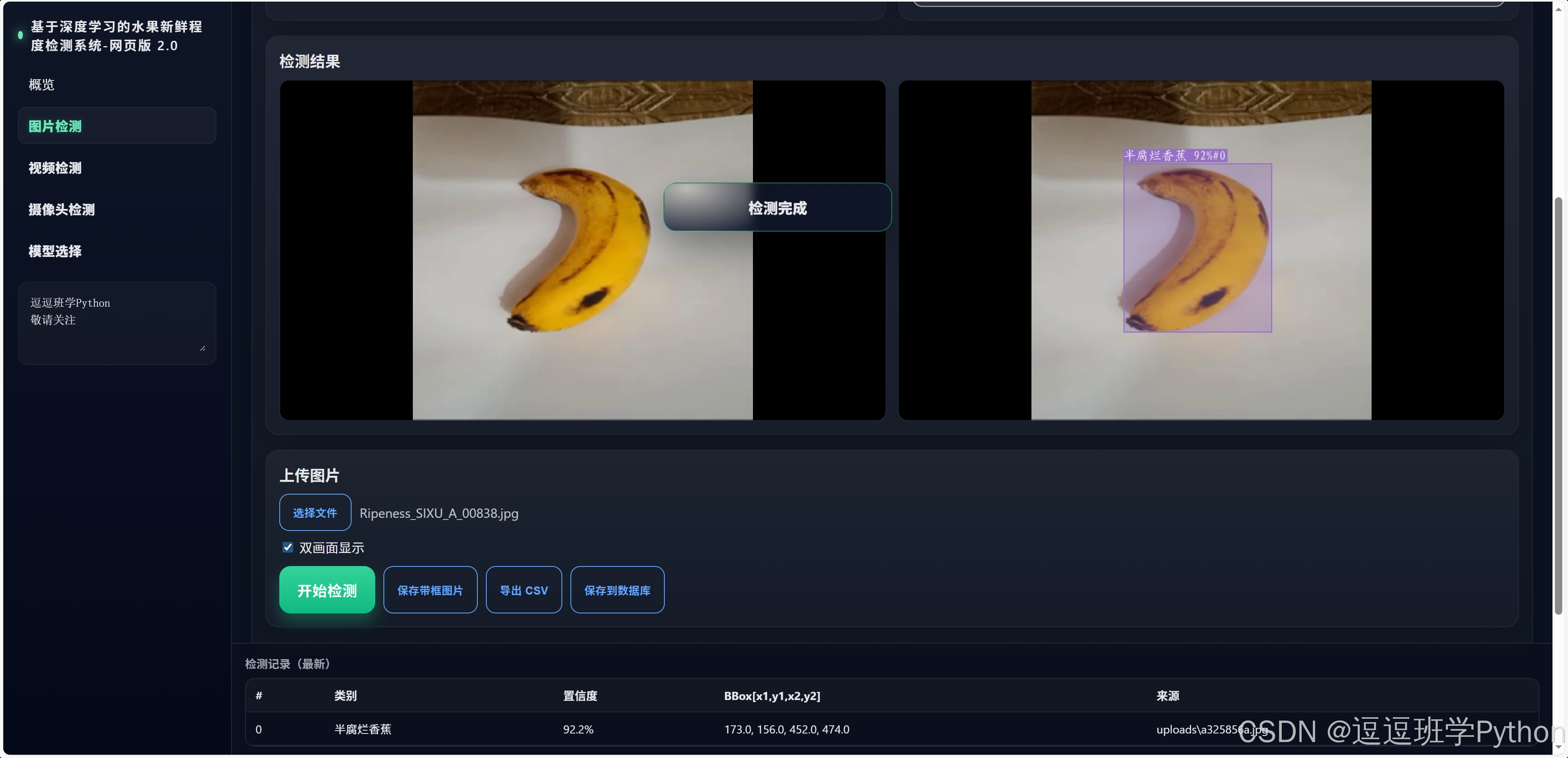Click the sidebar note text area
1568x758 pixels.
point(116,323)
